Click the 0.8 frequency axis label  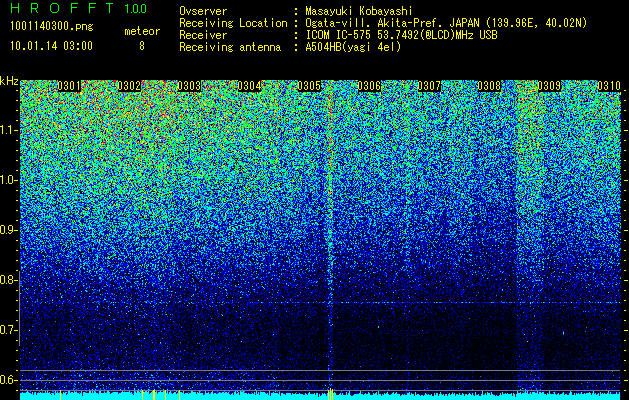tap(8, 280)
